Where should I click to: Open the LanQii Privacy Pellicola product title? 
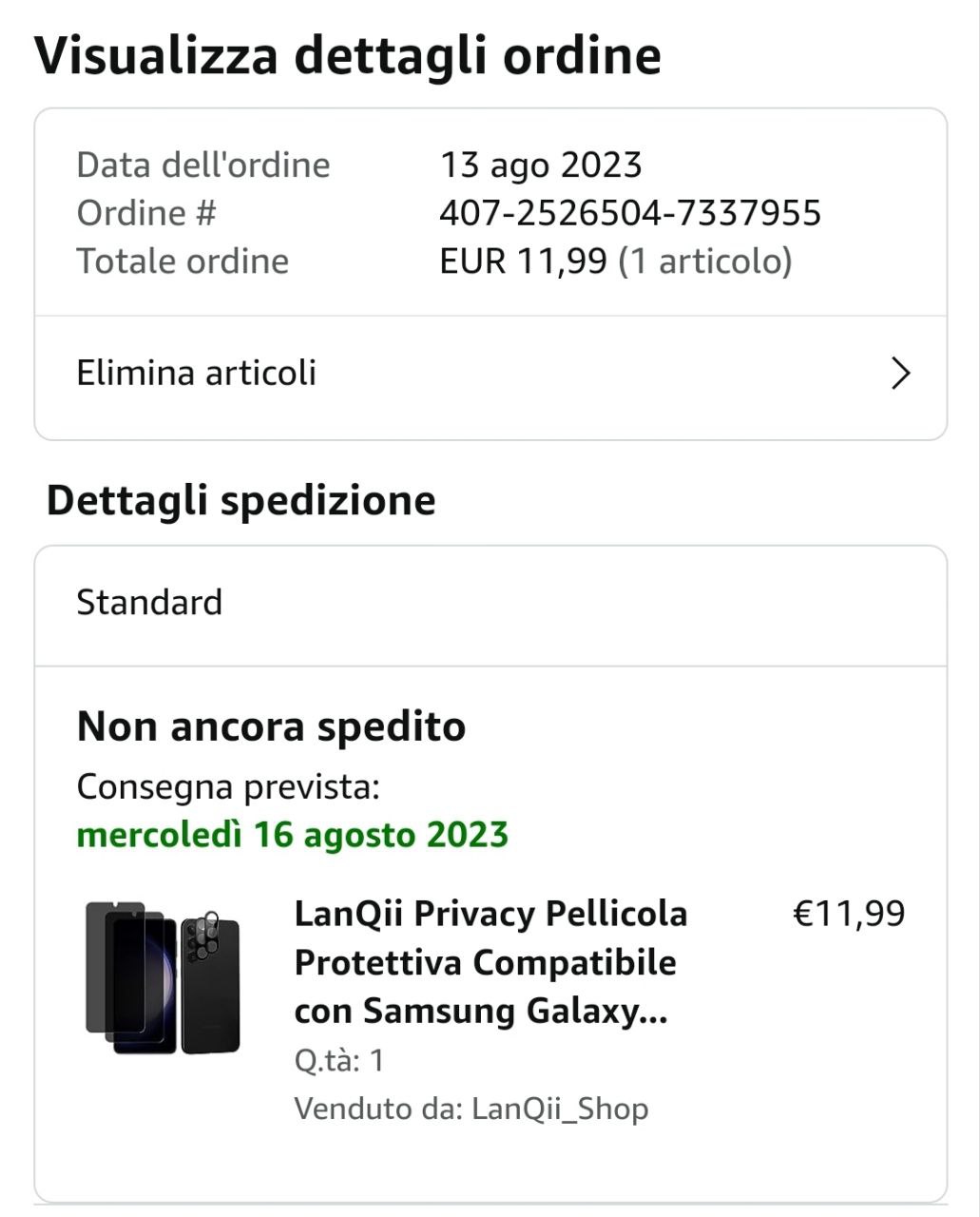(490, 961)
